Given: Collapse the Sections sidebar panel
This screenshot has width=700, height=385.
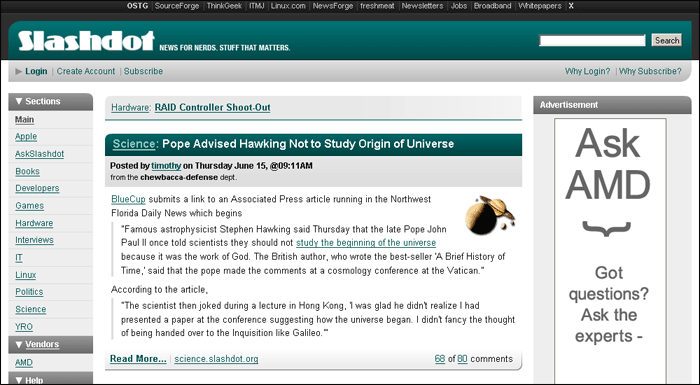Looking at the screenshot, I should pos(19,101).
